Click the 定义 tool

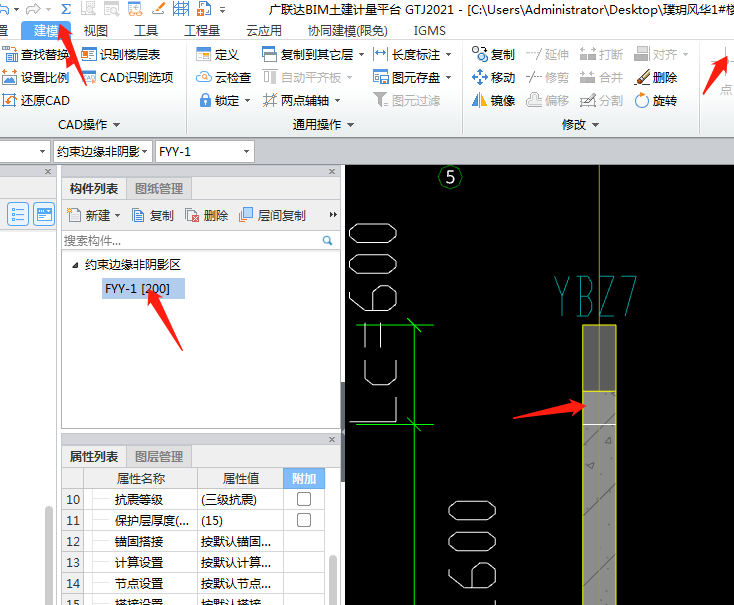coord(218,55)
